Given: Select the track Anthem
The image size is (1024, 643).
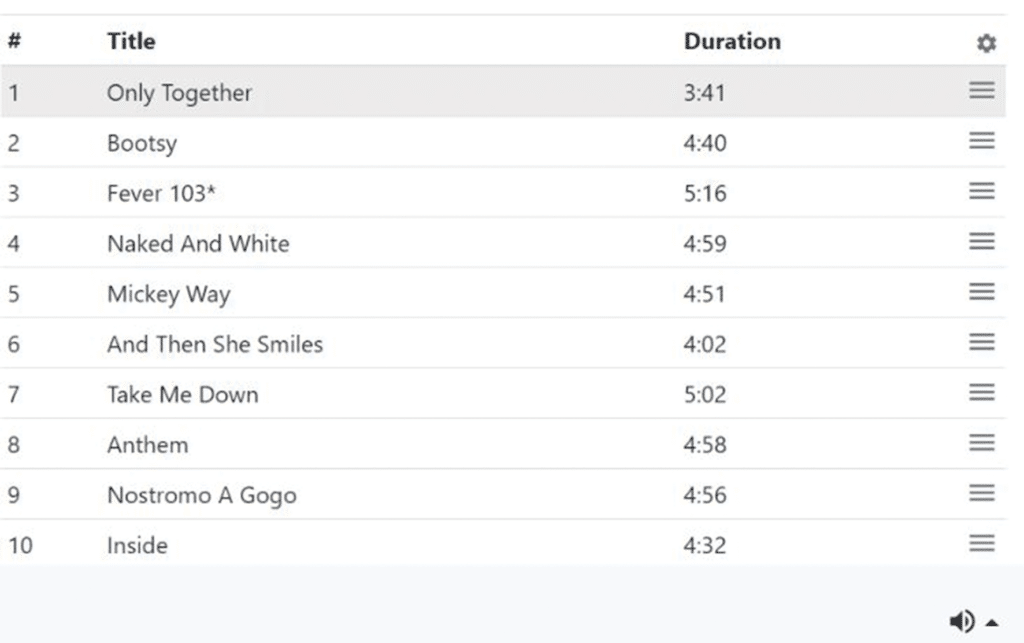Looking at the screenshot, I should tap(147, 445).
